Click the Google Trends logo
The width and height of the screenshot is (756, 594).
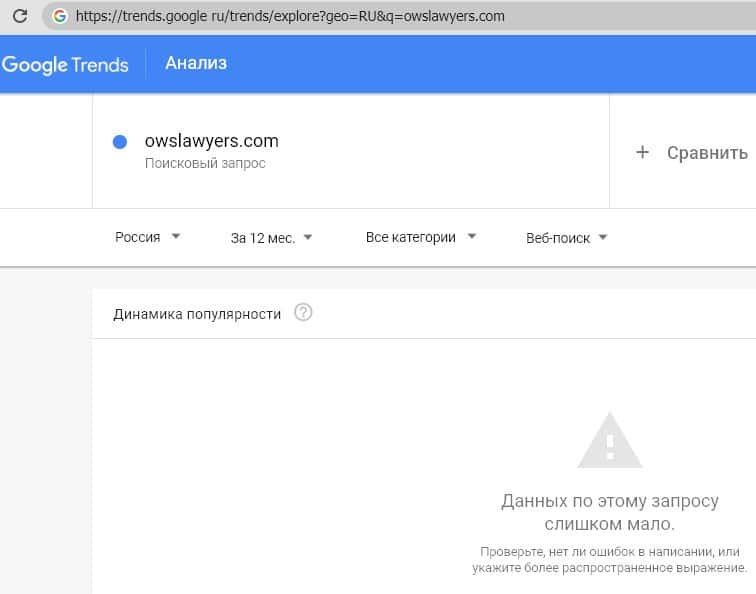point(65,65)
